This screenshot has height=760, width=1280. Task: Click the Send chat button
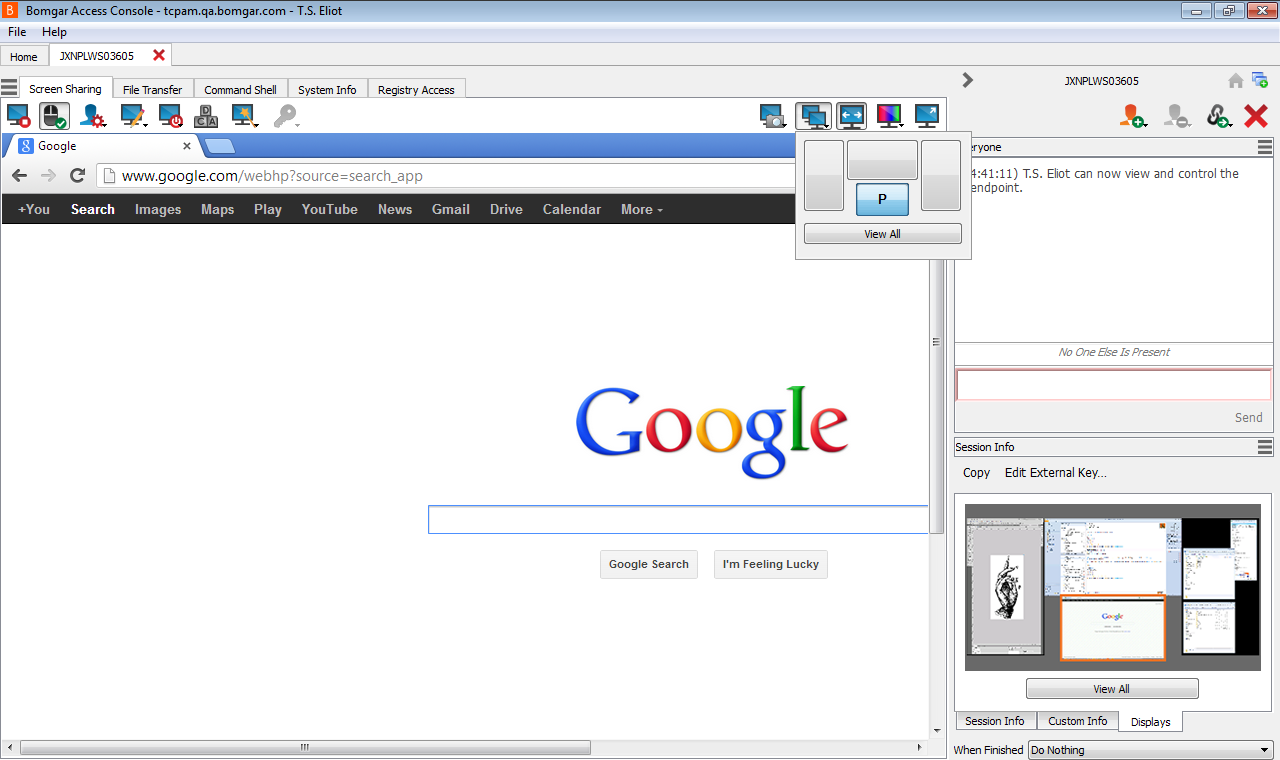(x=1249, y=417)
